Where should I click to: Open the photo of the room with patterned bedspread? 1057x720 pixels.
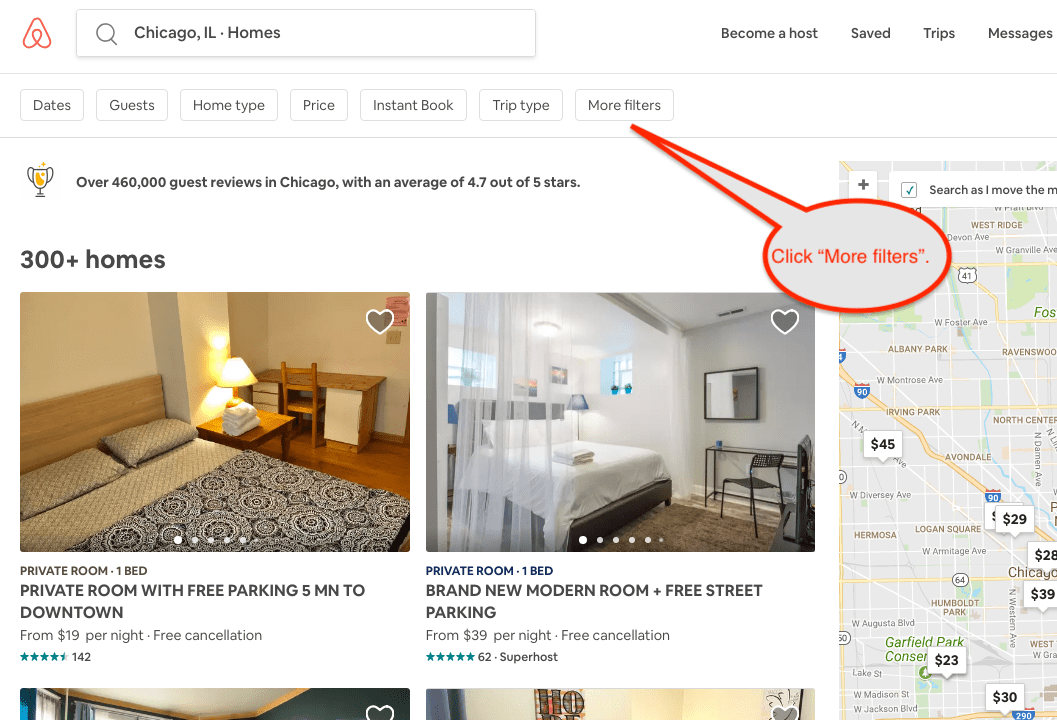pyautogui.click(x=215, y=422)
